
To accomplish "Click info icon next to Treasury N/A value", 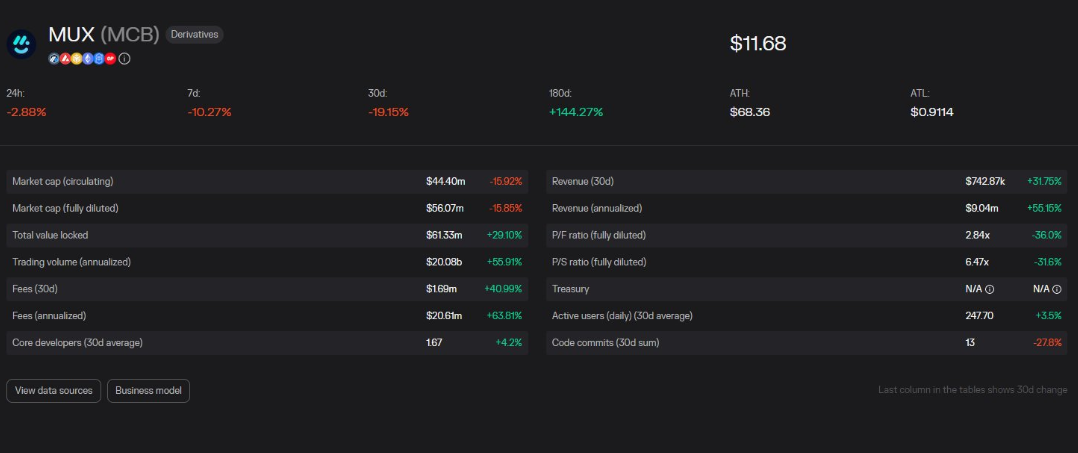I will pos(989,289).
